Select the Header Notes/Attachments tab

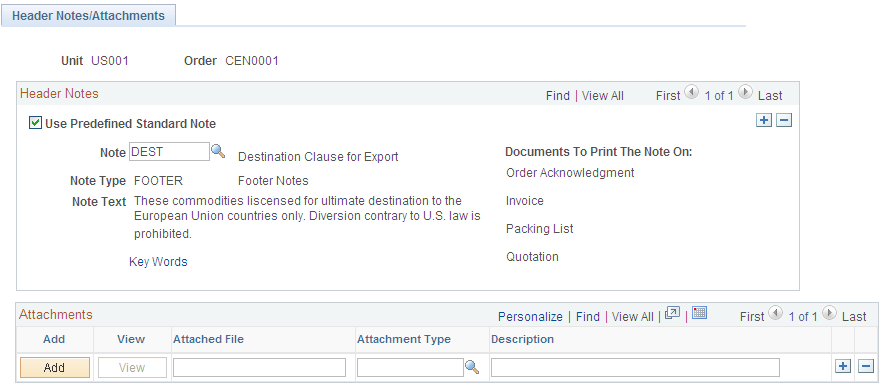[x=88, y=16]
